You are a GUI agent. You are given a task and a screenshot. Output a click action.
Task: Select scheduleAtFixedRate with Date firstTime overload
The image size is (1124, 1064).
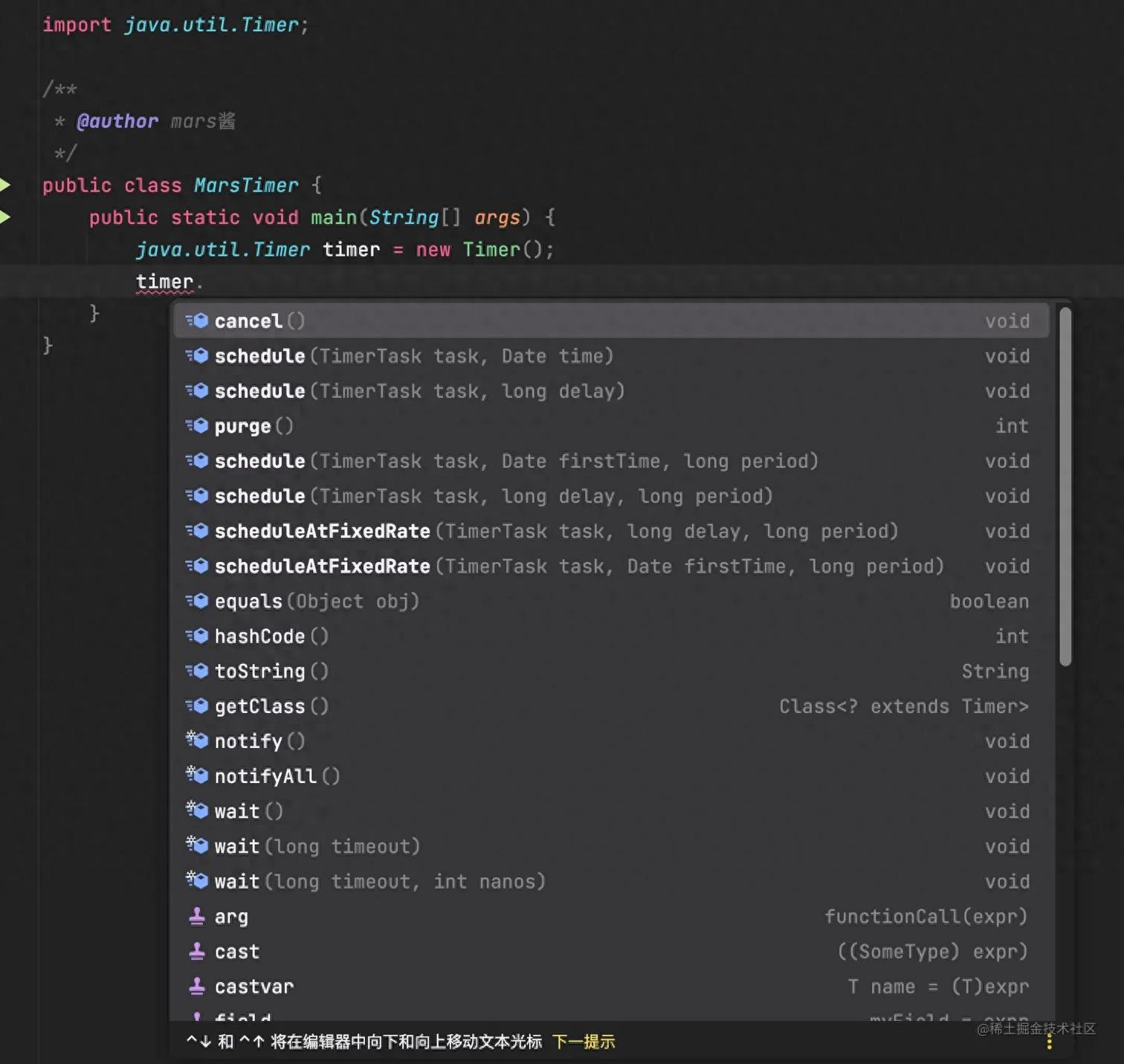coord(520,566)
